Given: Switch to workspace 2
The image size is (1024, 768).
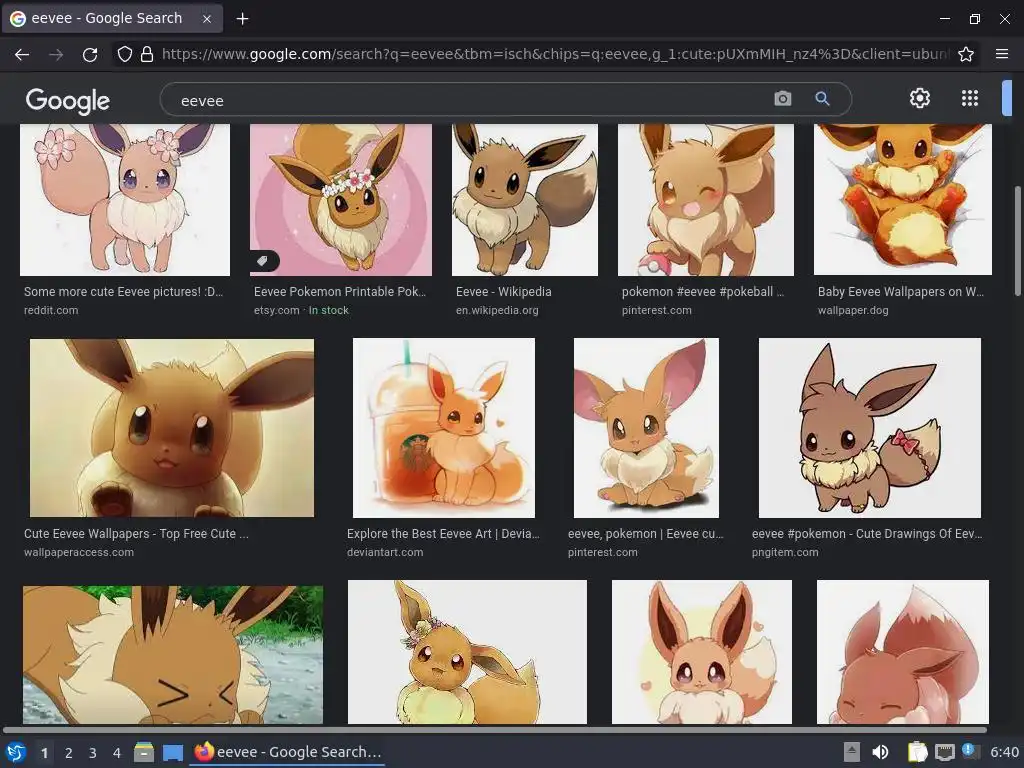Looking at the screenshot, I should [x=69, y=753].
